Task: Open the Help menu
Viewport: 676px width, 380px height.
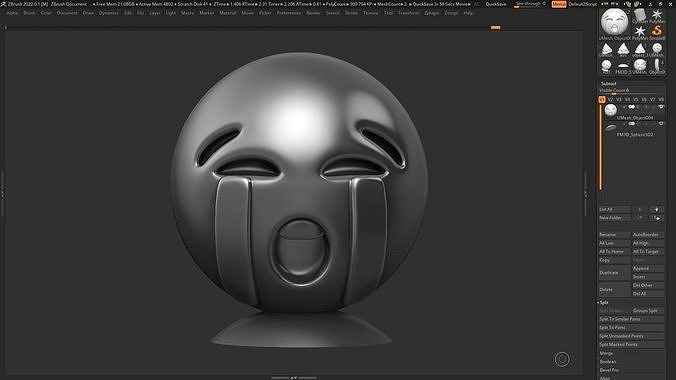Action: click(468, 13)
